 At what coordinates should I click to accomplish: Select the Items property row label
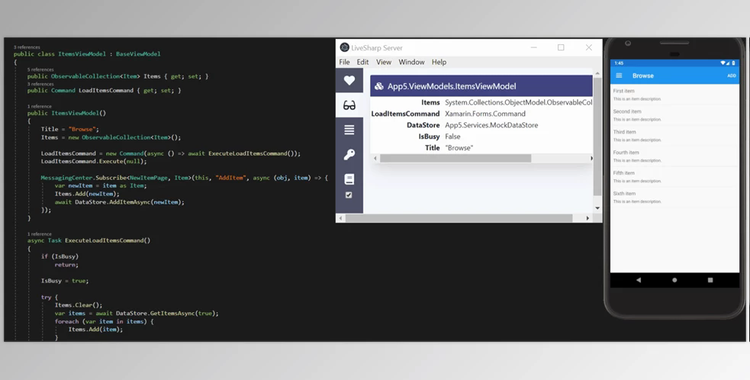(430, 102)
